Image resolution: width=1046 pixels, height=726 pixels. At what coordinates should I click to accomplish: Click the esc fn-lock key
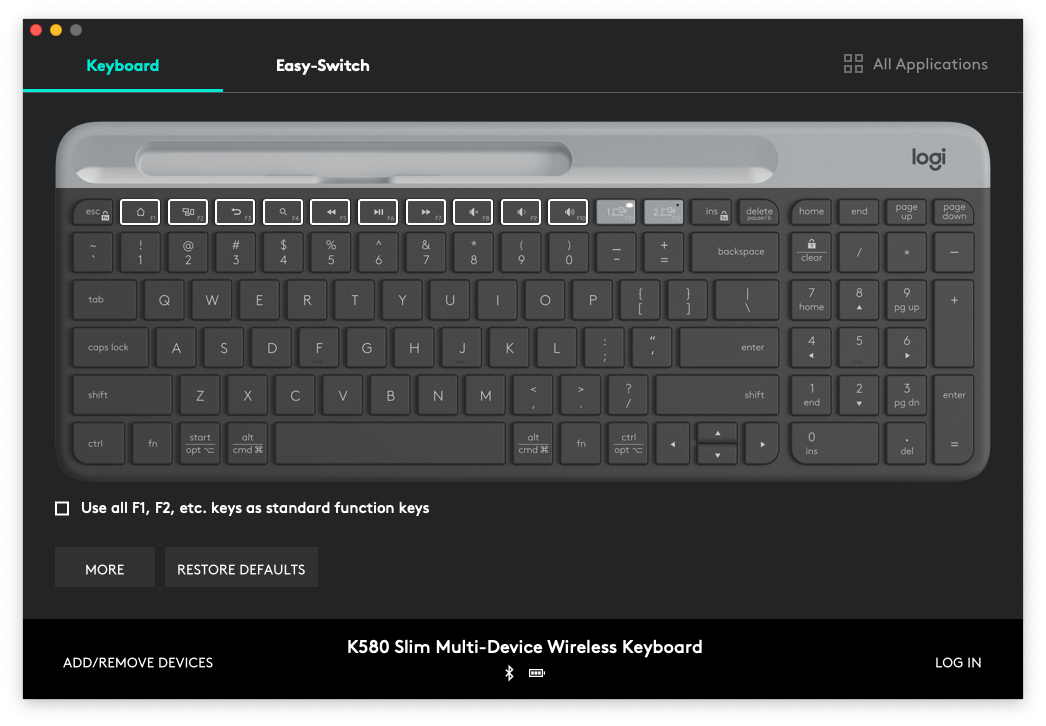(93, 212)
